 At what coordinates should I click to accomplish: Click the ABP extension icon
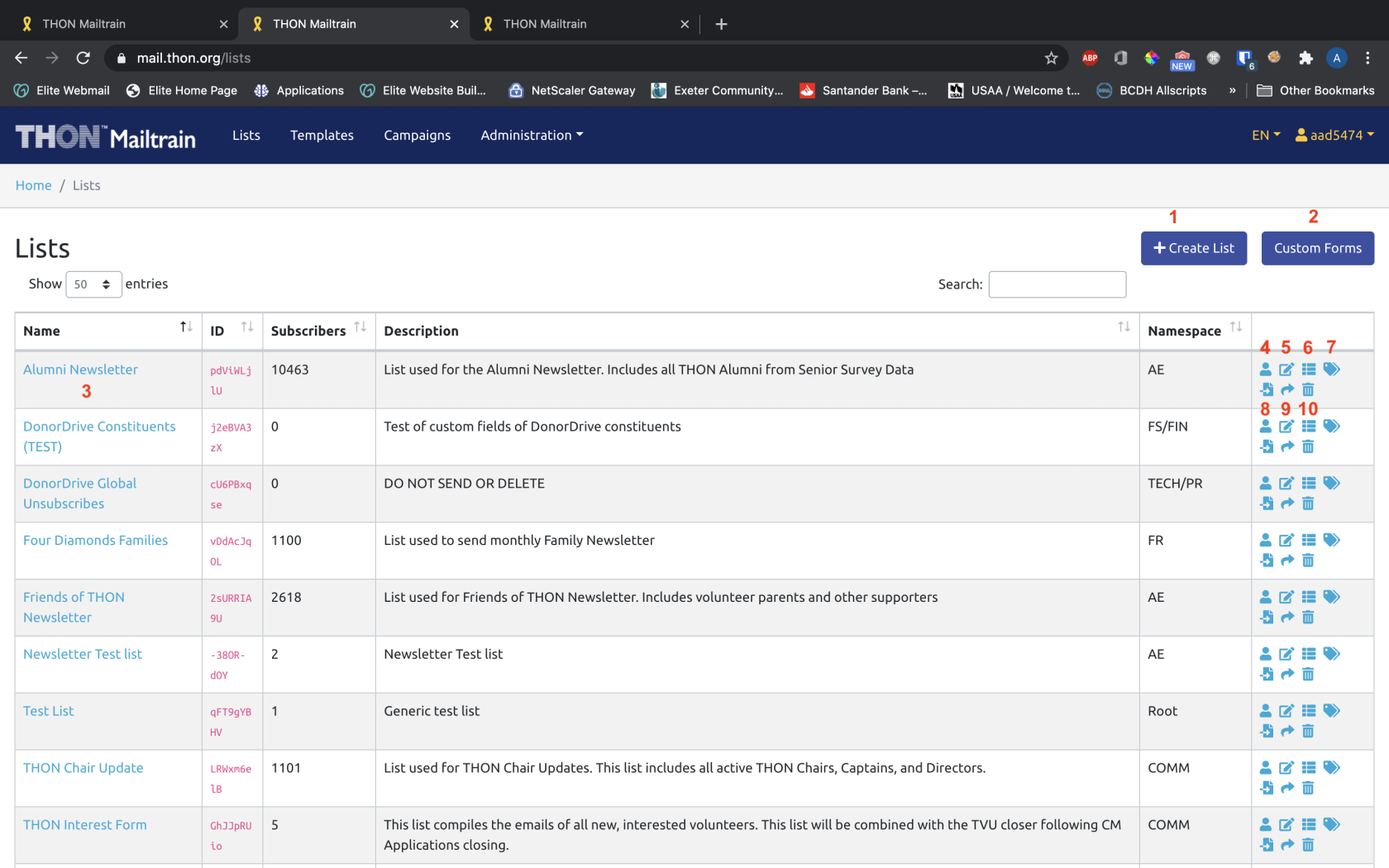[1090, 58]
